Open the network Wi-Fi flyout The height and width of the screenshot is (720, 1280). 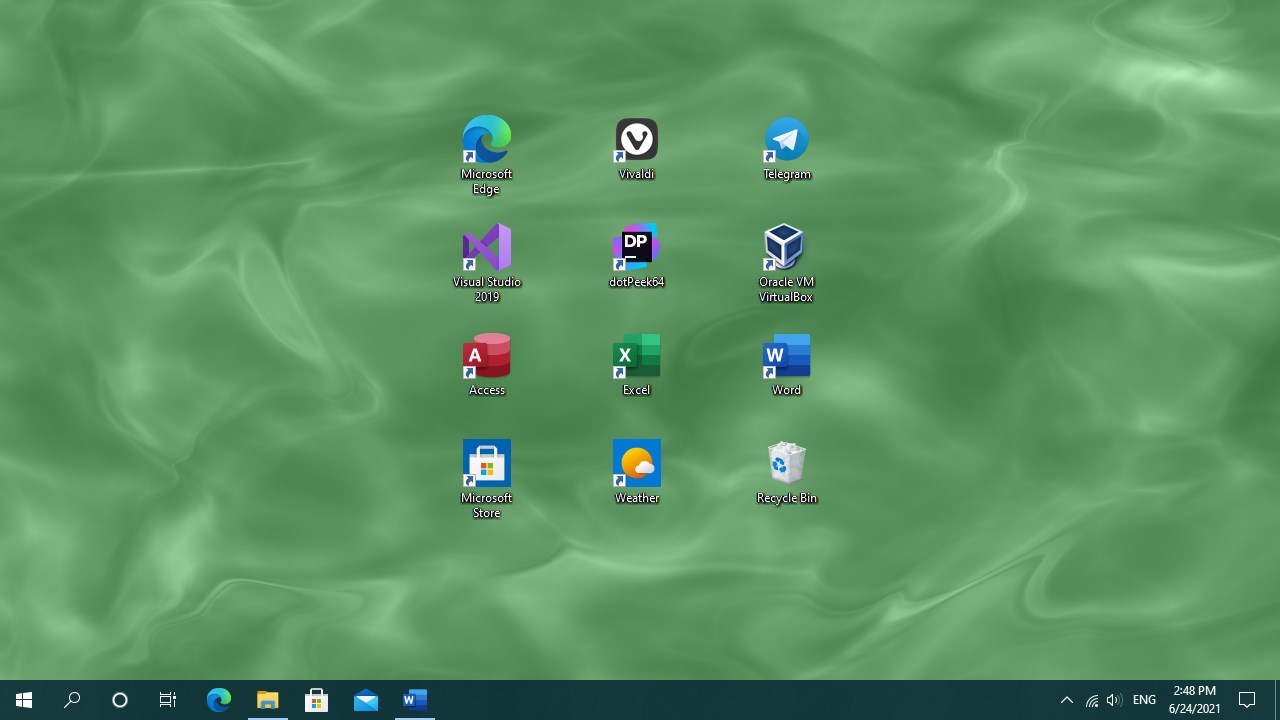(1091, 700)
